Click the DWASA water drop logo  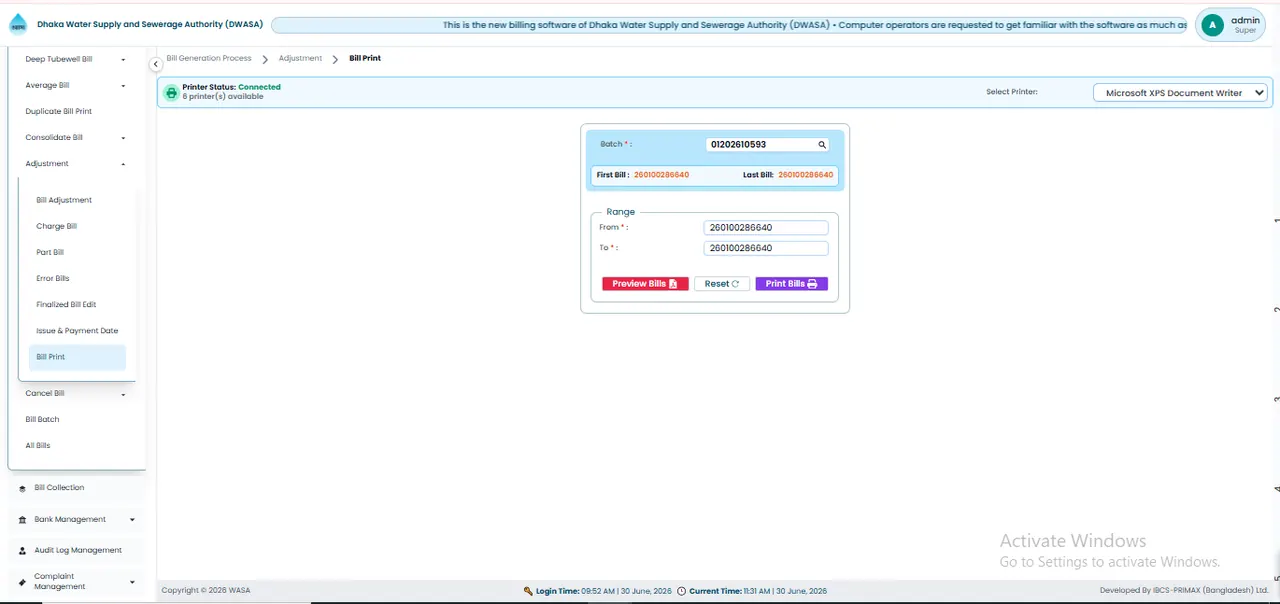coord(18,24)
